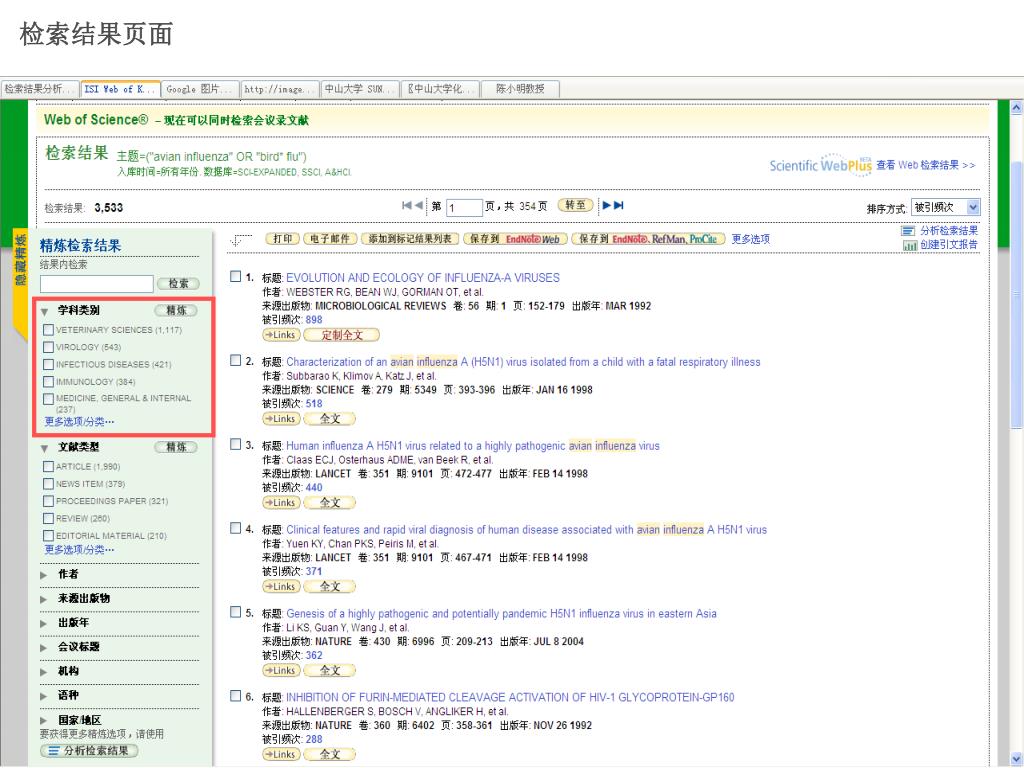Check the VETERINARY SCIENCES category box
This screenshot has width=1024, height=768.
(48, 330)
